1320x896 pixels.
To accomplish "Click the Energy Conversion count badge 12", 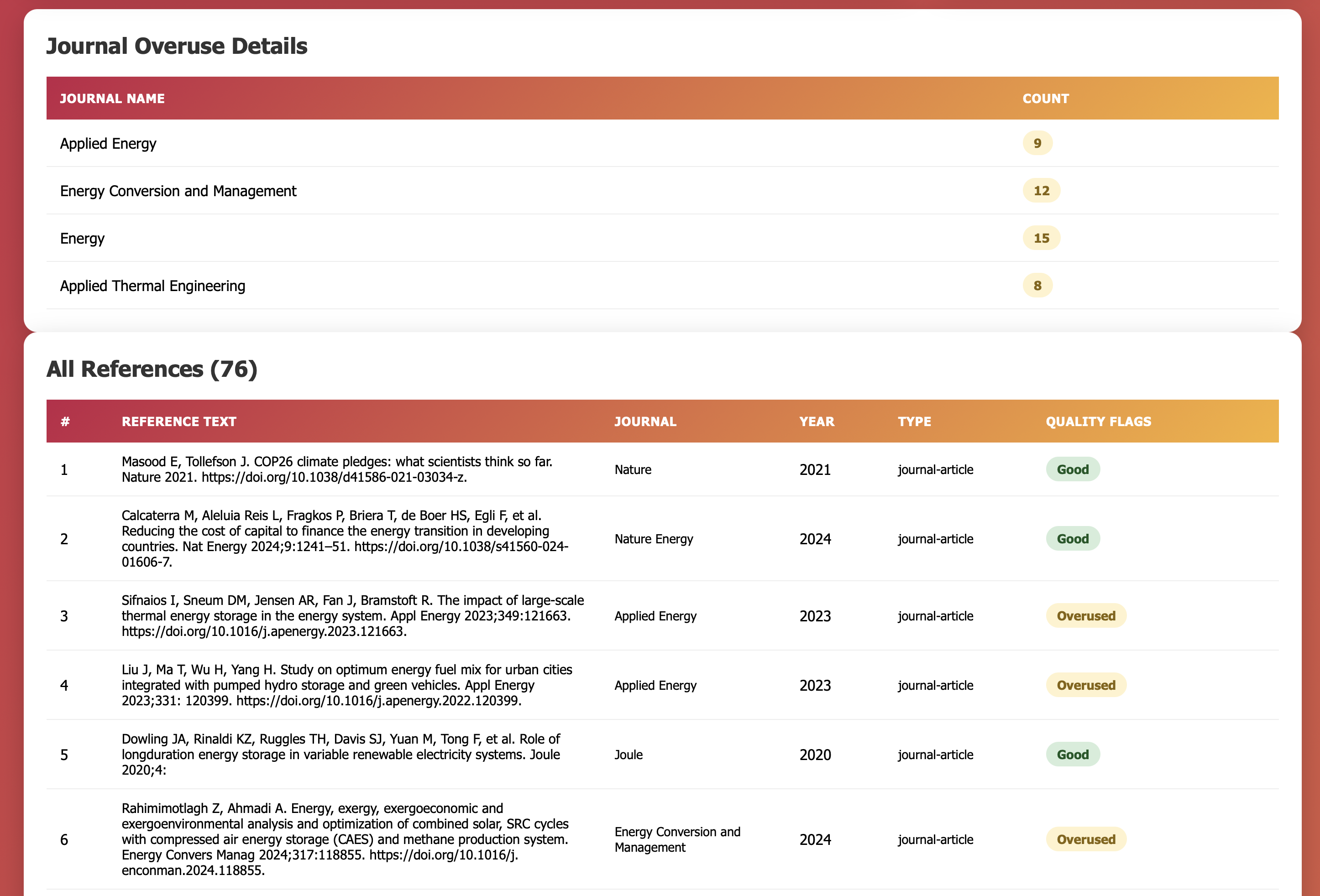I will [x=1041, y=191].
